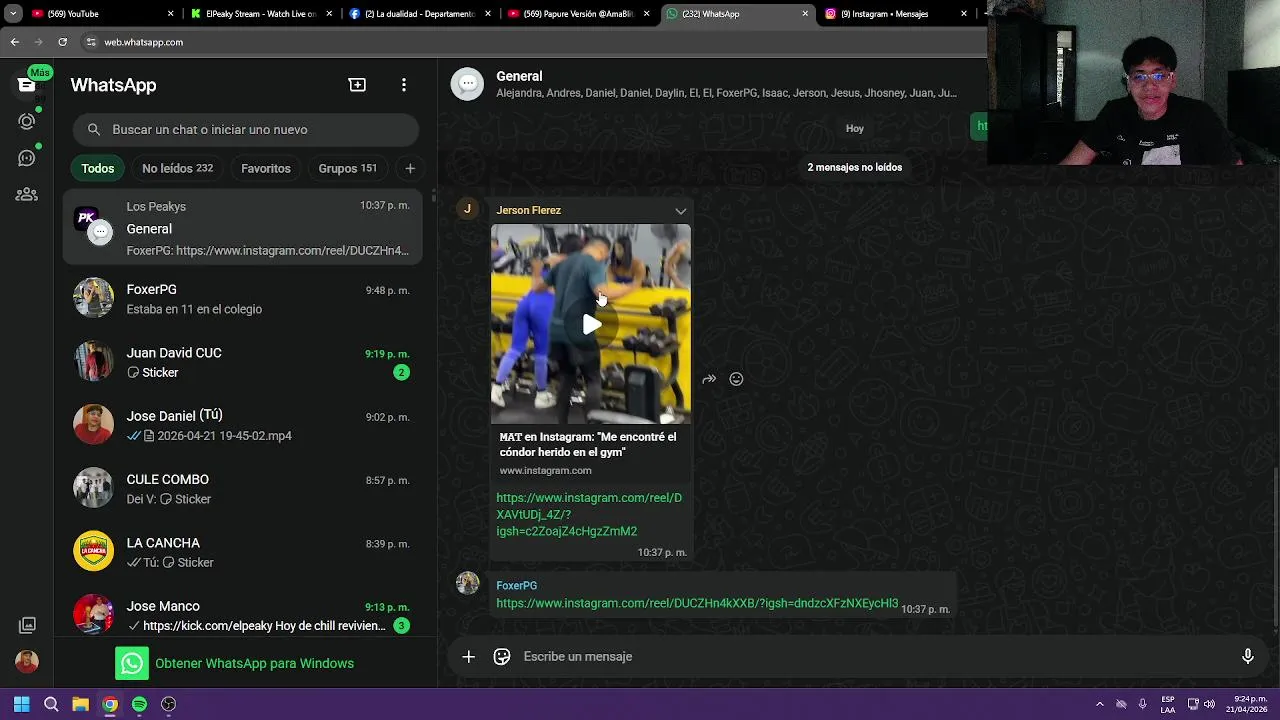Click FoxerPG avatar beside the last message
The height and width of the screenshot is (720, 1280).
click(x=467, y=584)
